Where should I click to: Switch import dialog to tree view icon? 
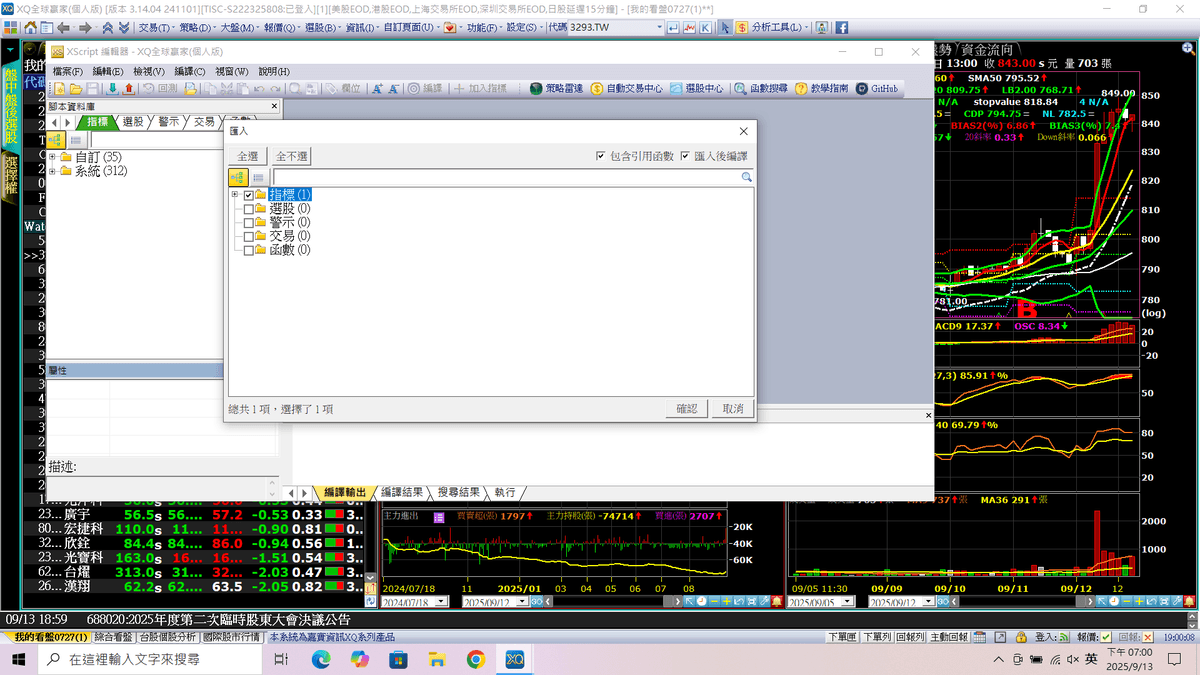click(x=239, y=177)
